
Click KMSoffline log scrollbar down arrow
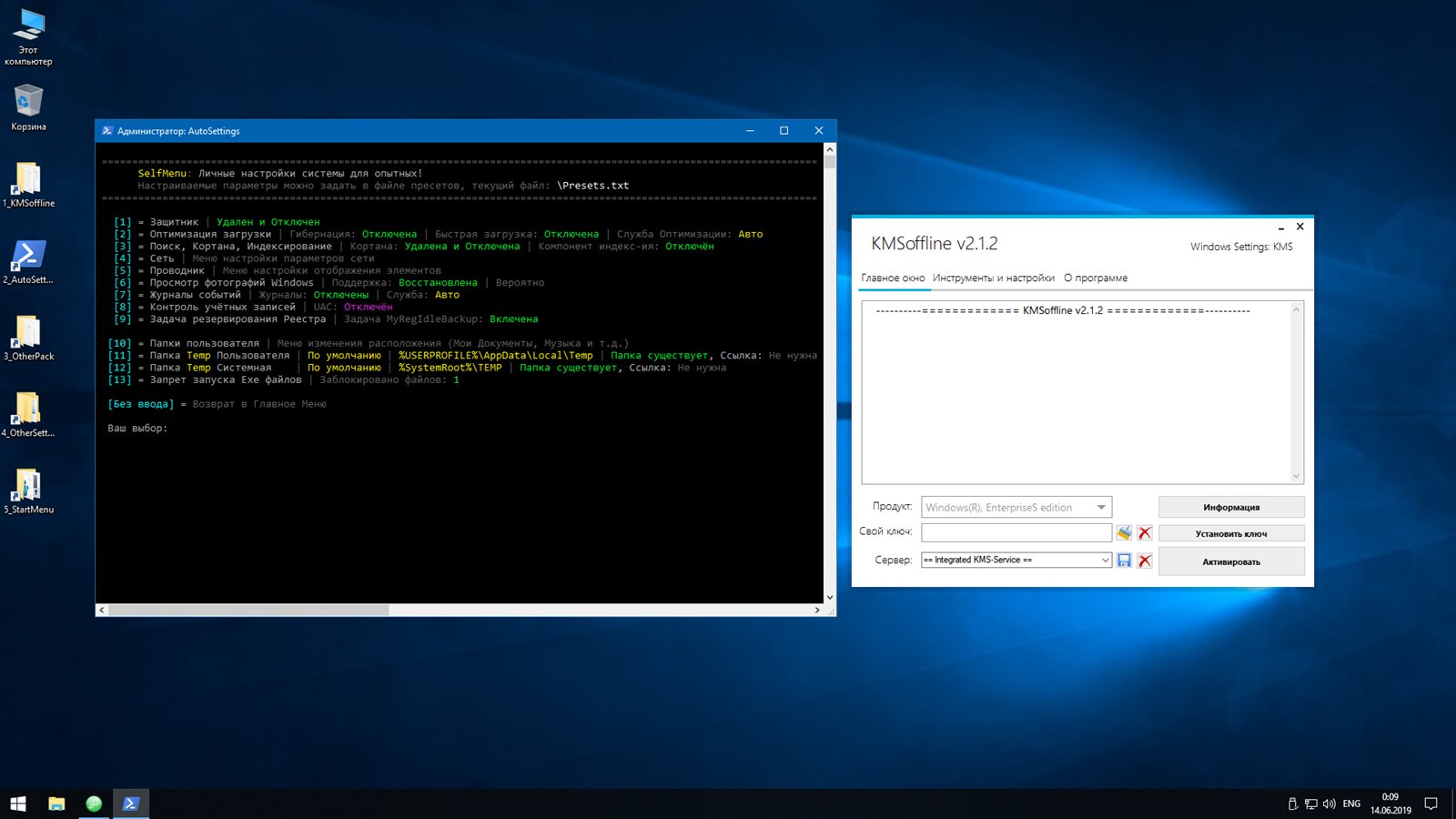(1297, 476)
